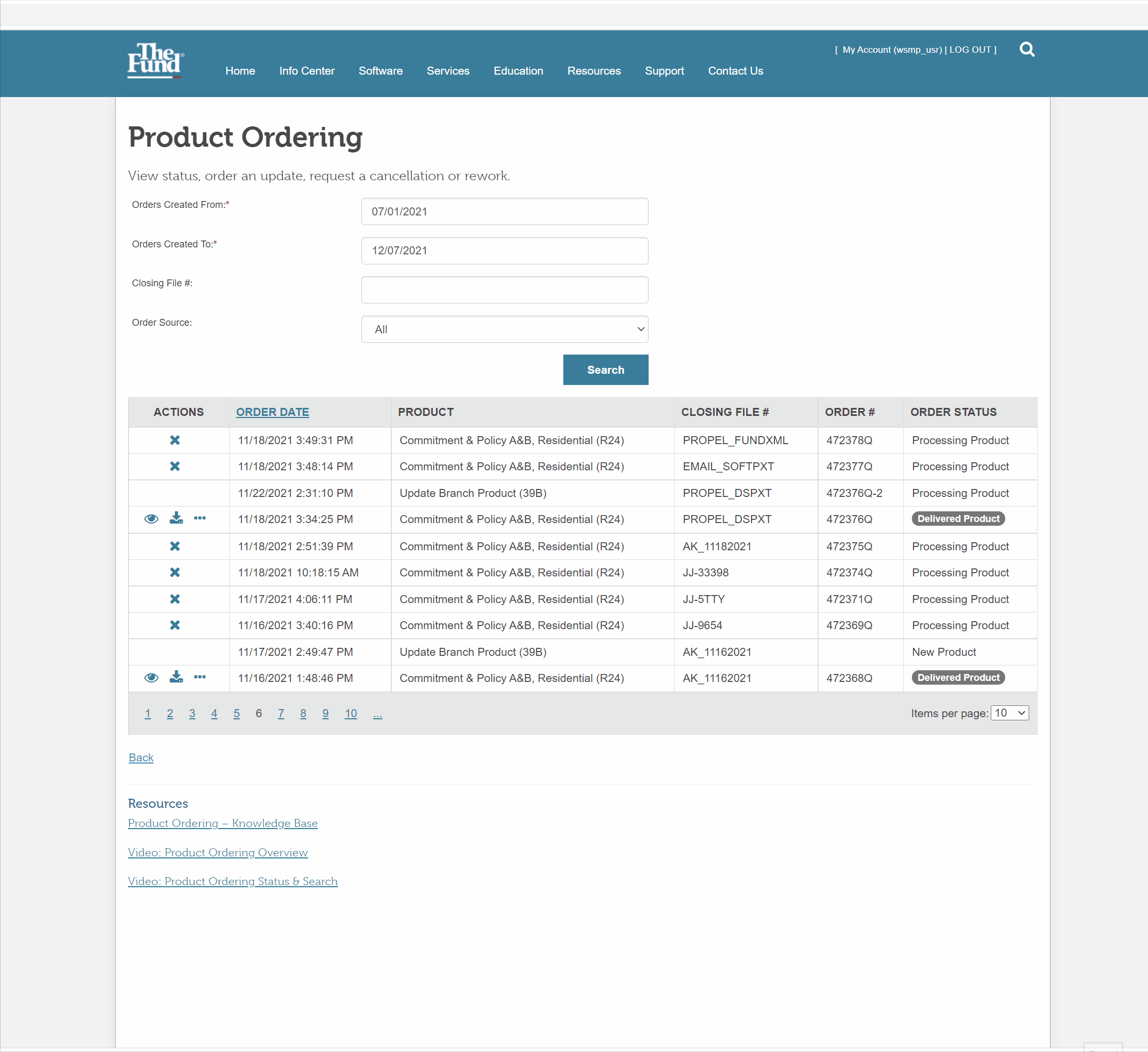
Task: Sort table by Order Date header
Action: pos(272,412)
